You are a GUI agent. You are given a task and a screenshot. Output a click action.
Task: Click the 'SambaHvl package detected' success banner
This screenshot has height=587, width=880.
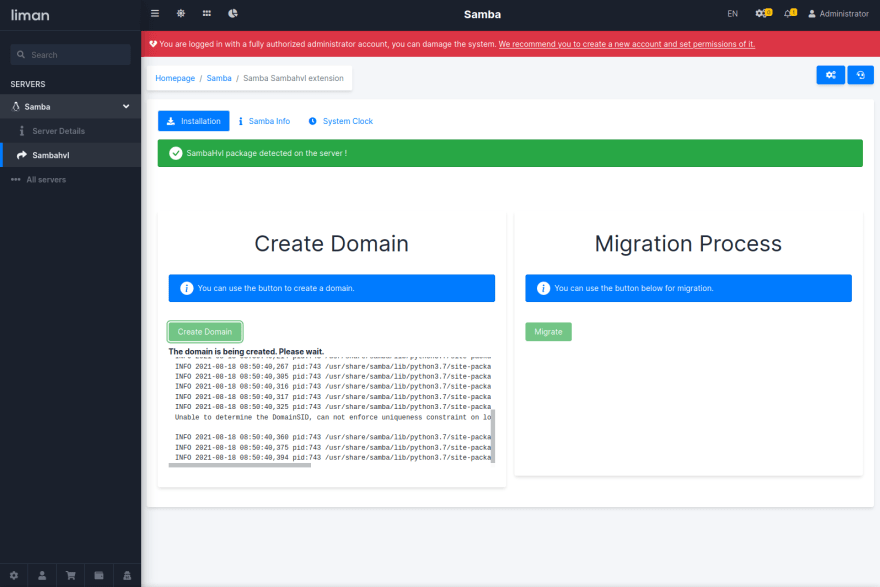tap(510, 153)
